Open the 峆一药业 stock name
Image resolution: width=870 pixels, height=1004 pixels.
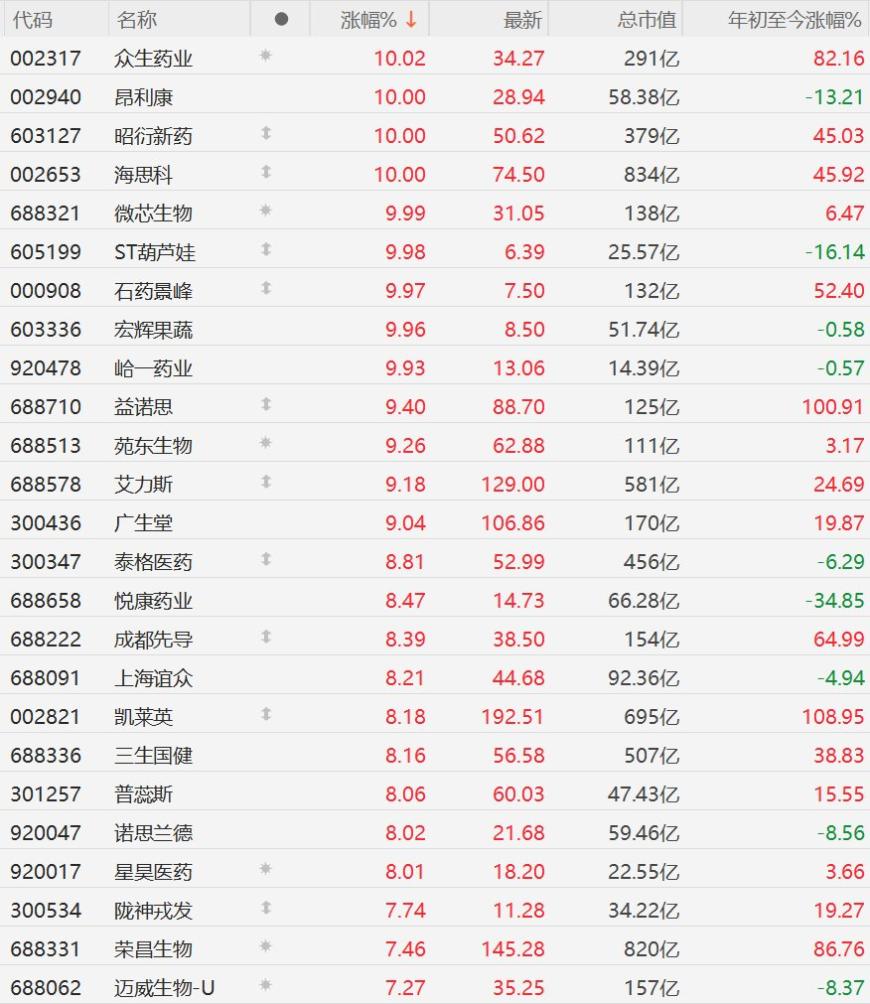(153, 368)
